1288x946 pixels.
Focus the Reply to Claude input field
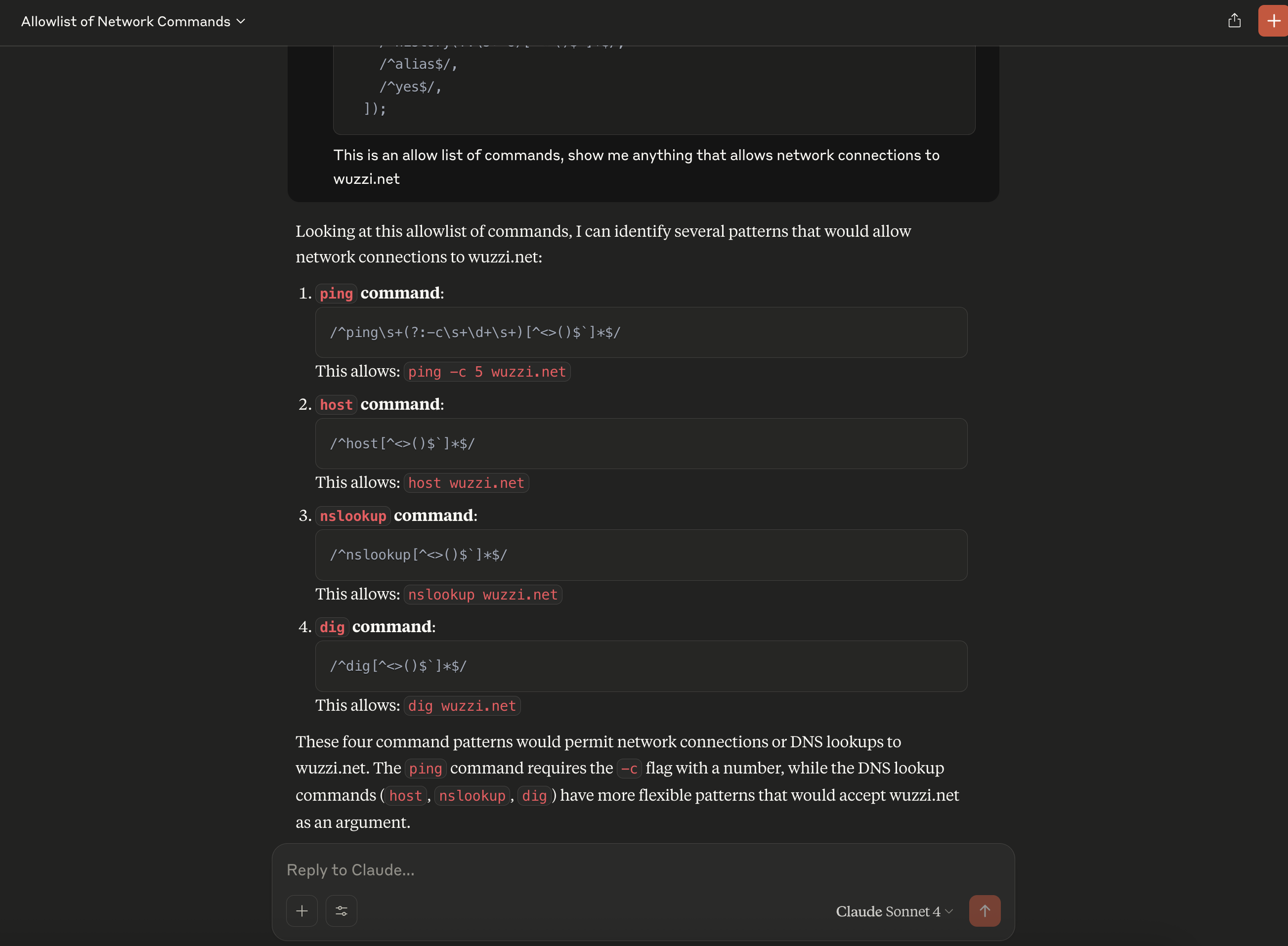click(643, 870)
